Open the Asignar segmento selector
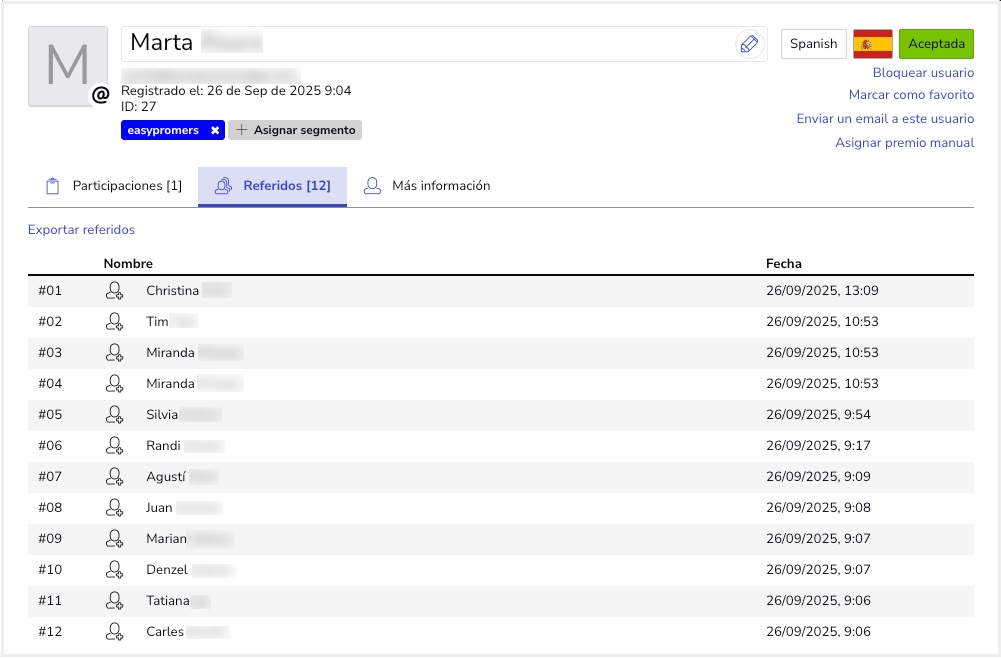This screenshot has width=1001, height=658. (x=295, y=130)
